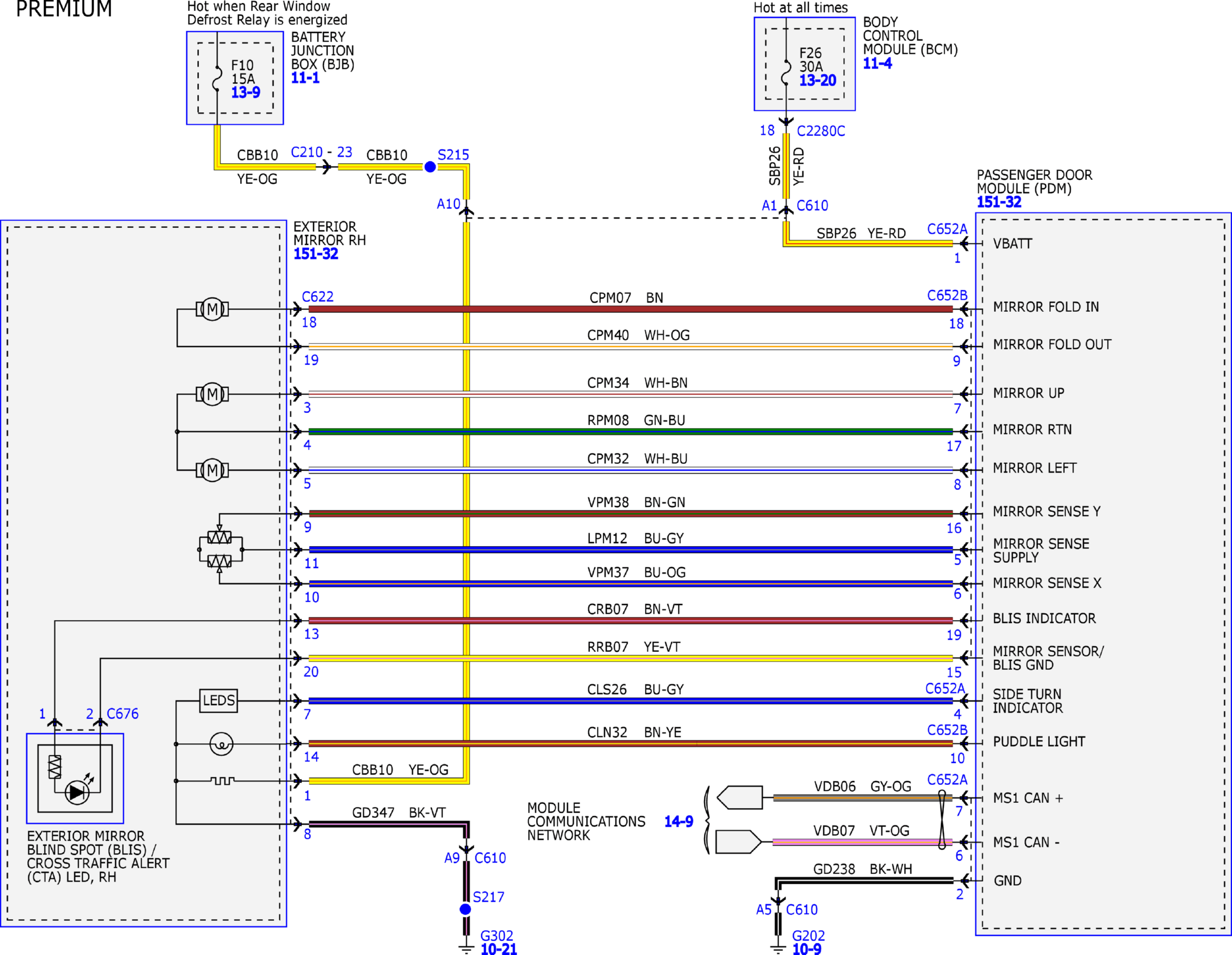Click the MIRROR UP pin label

1028,393
